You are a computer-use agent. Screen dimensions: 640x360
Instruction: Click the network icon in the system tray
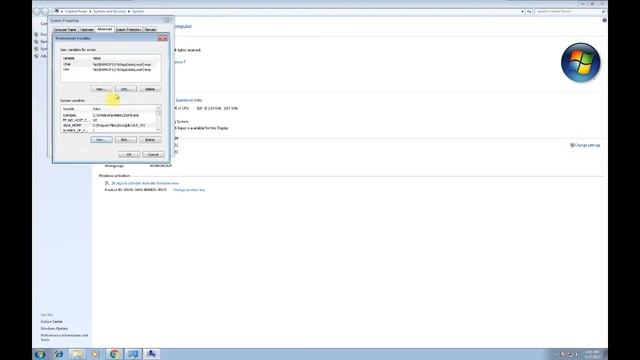(570, 354)
